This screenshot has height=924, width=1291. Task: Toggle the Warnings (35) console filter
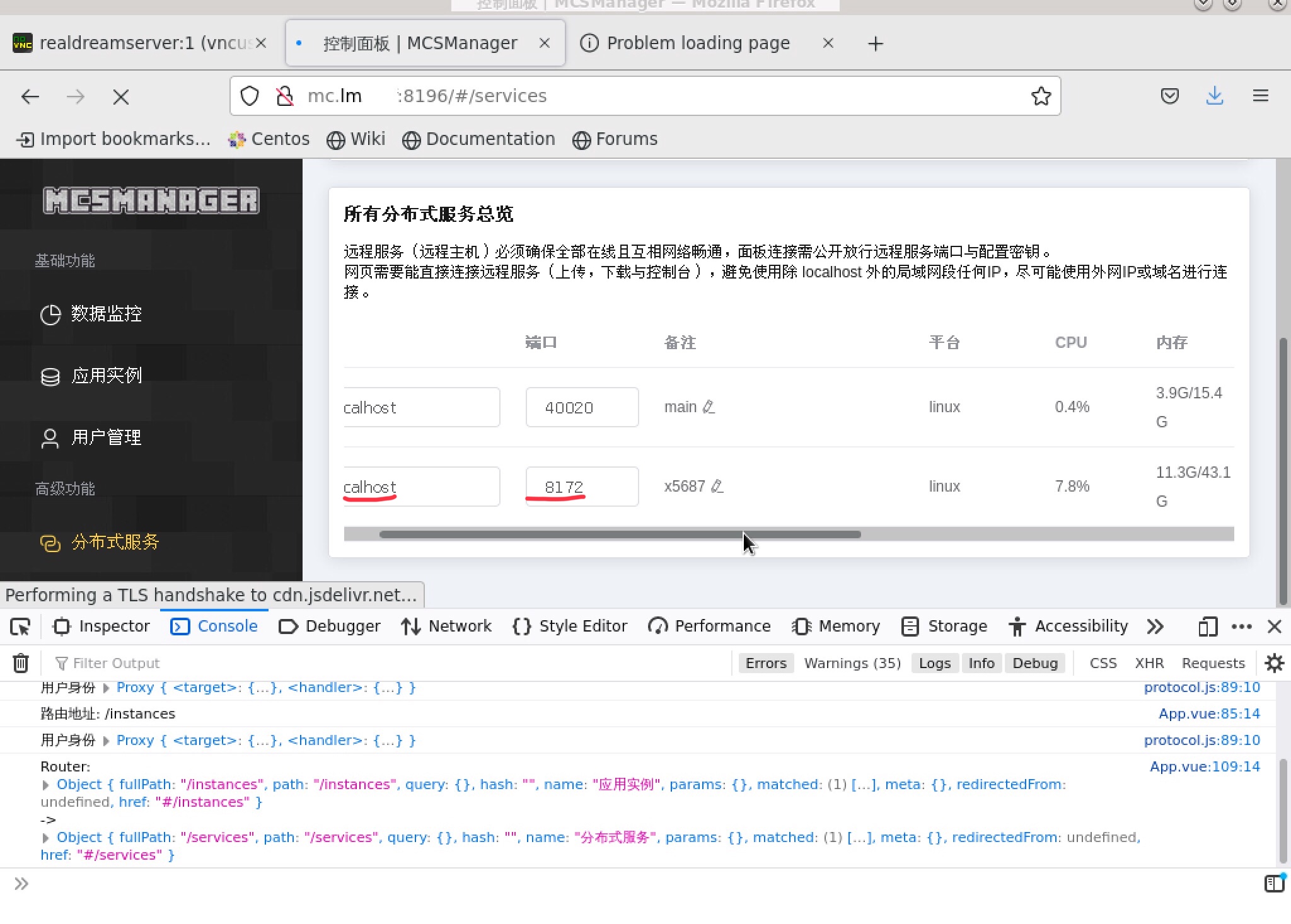tap(852, 662)
